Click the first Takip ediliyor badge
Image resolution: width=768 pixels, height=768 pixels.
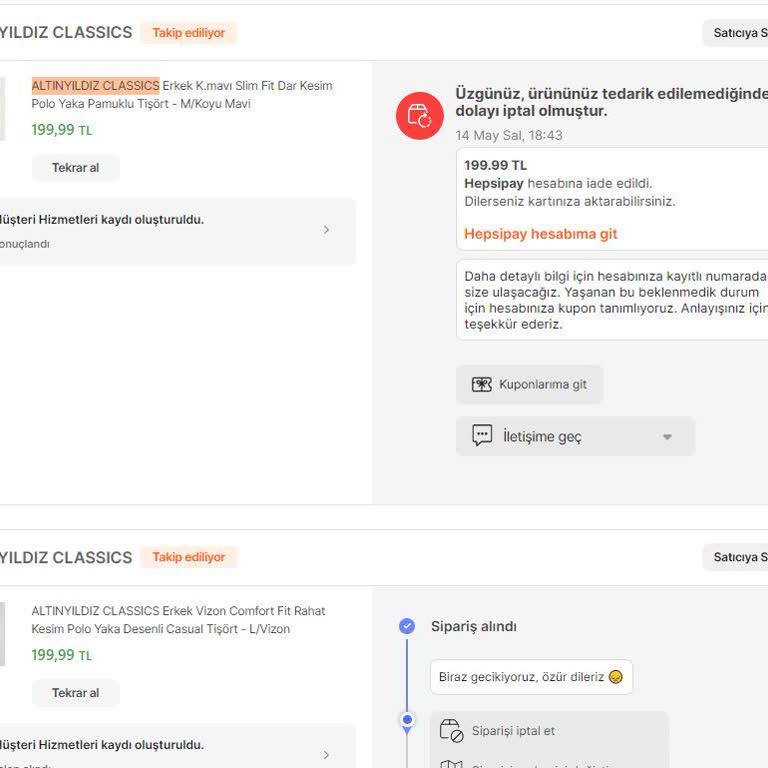coord(189,33)
